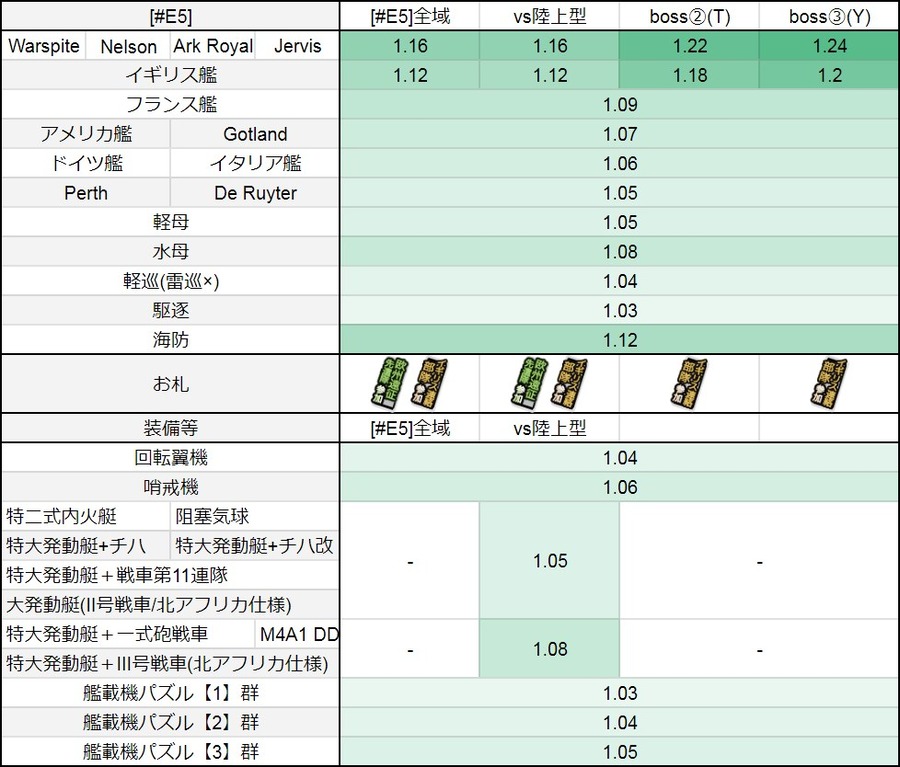Click the gold tag icon under boss②(T)
Screen dimensions: 900x767
coord(689,383)
